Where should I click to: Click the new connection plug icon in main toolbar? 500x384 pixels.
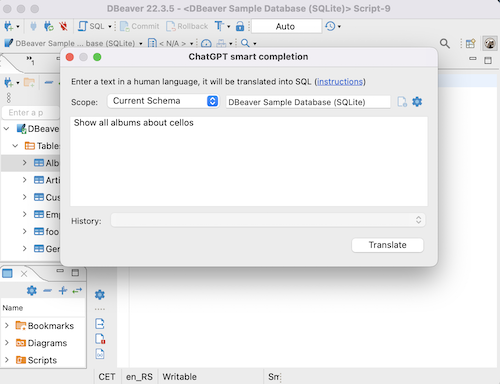click(8, 26)
